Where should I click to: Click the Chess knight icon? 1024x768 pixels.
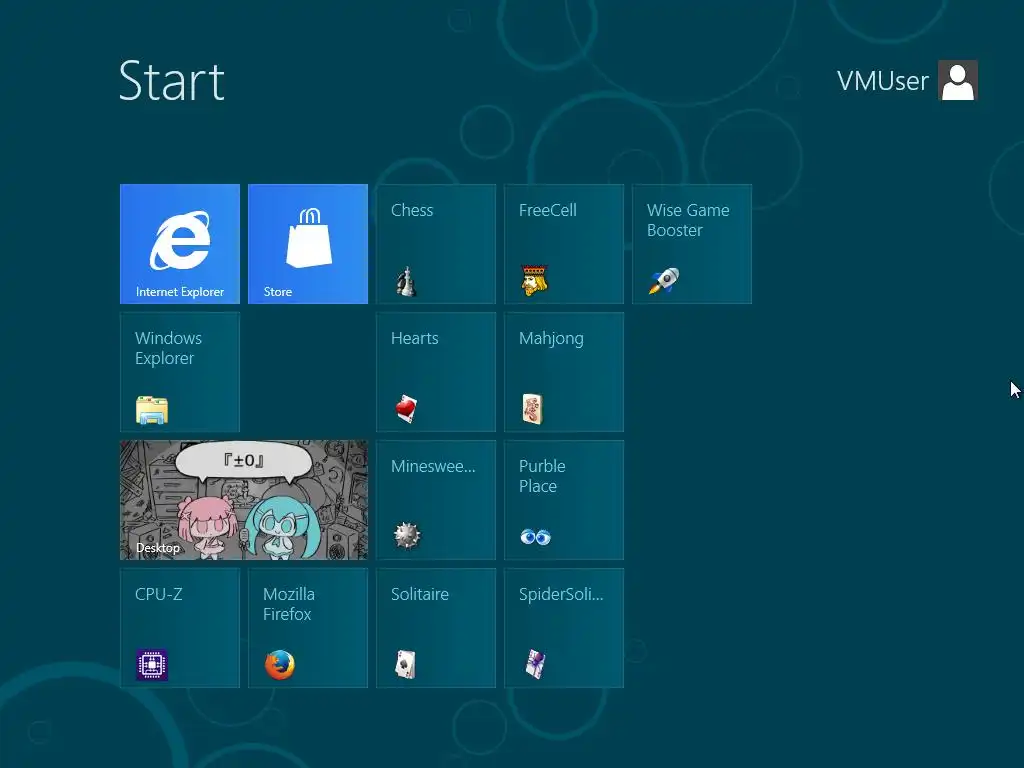(406, 281)
